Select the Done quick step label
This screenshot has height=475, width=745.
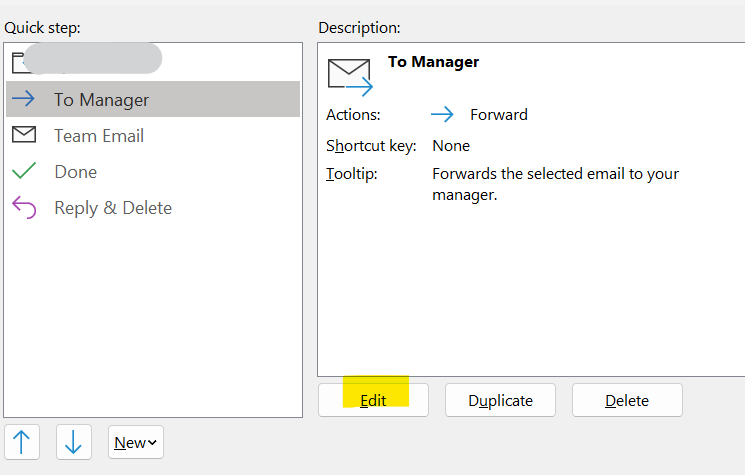(76, 172)
